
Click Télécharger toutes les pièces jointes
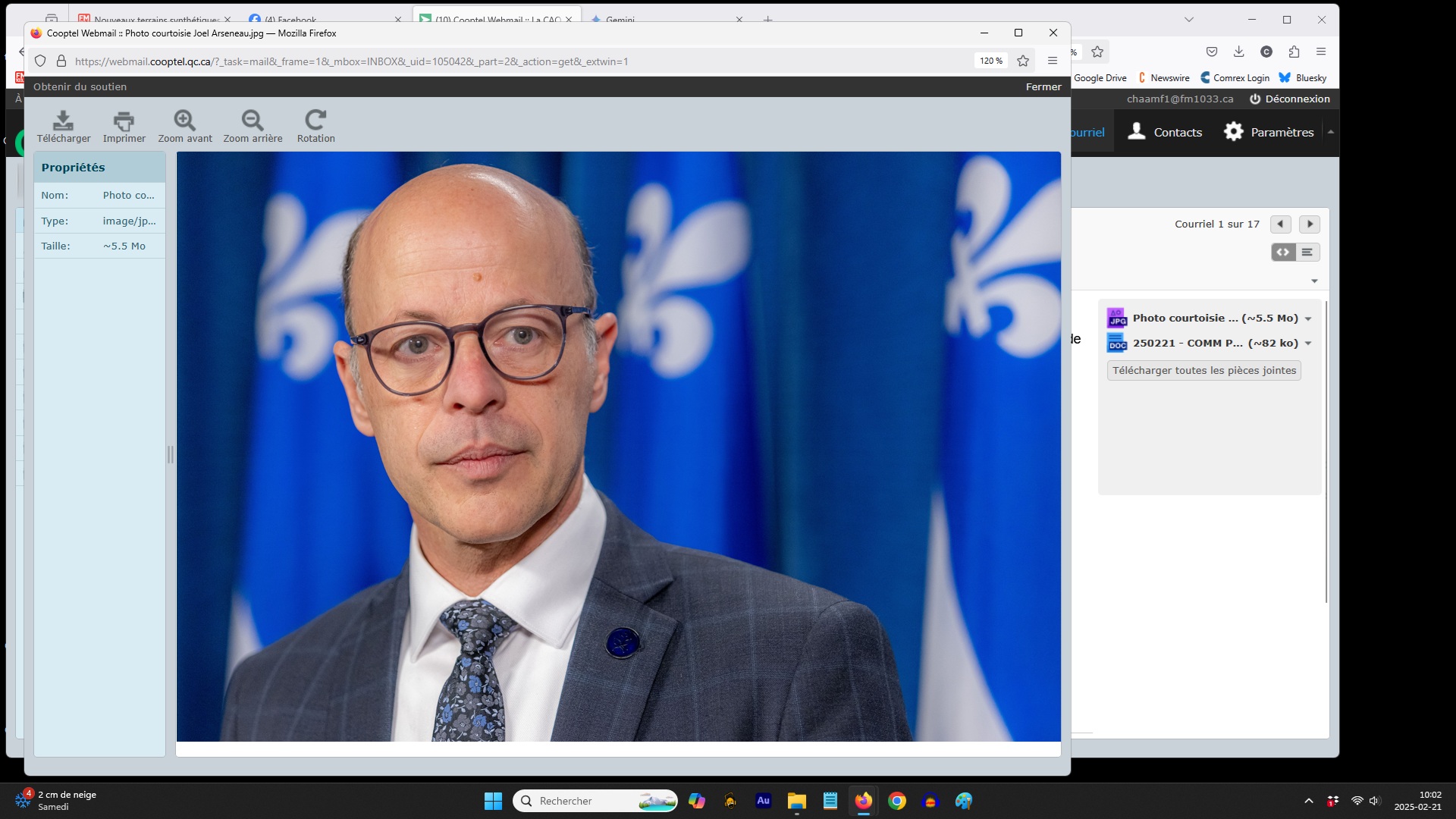pos(1203,371)
